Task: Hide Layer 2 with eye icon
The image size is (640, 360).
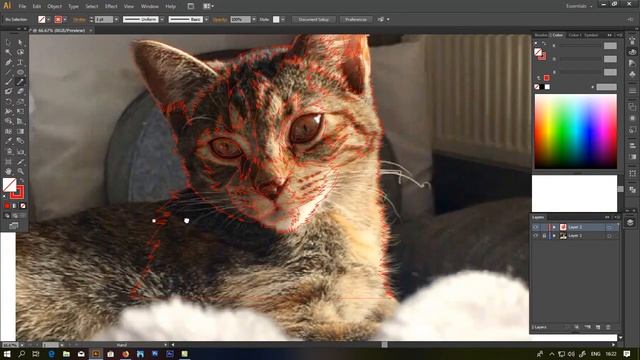Action: click(x=536, y=227)
